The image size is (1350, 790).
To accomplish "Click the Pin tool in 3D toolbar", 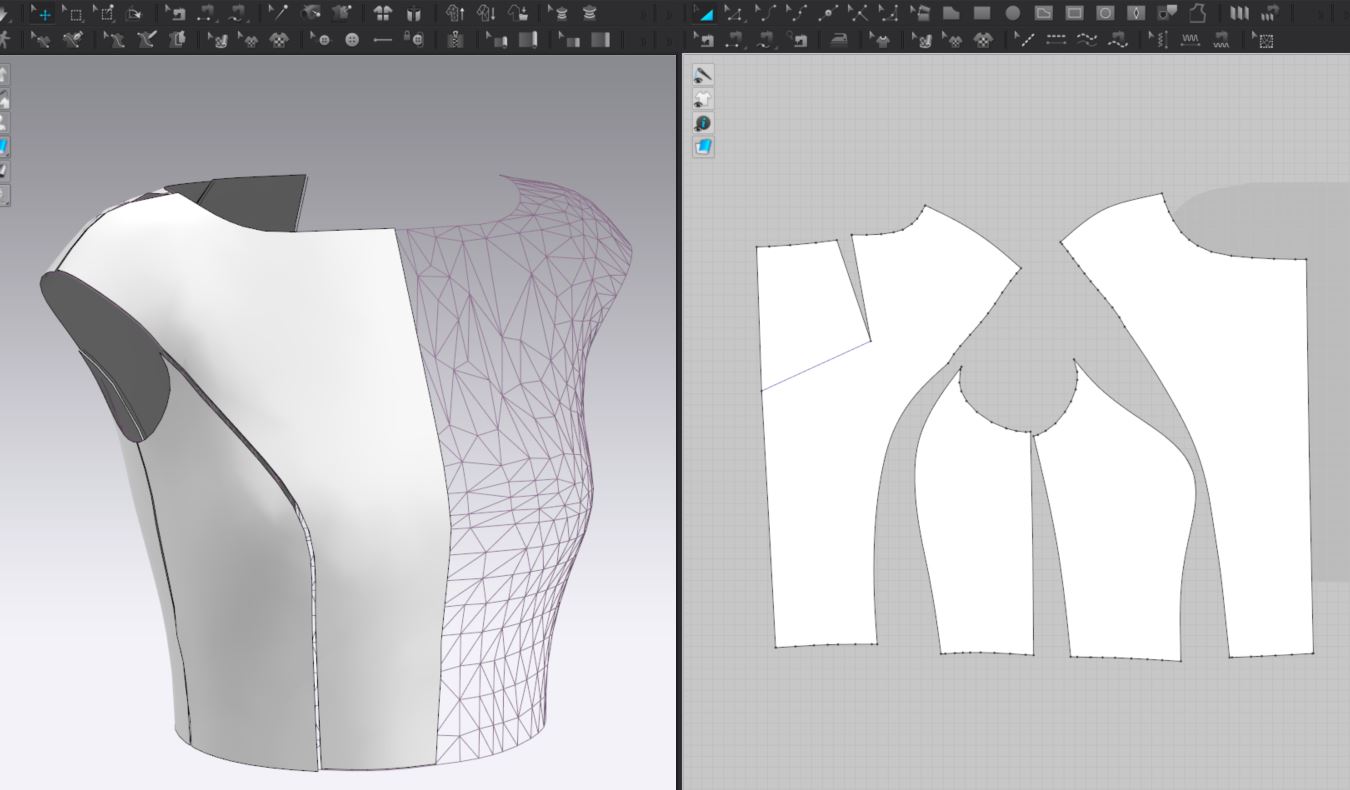I will (277, 14).
